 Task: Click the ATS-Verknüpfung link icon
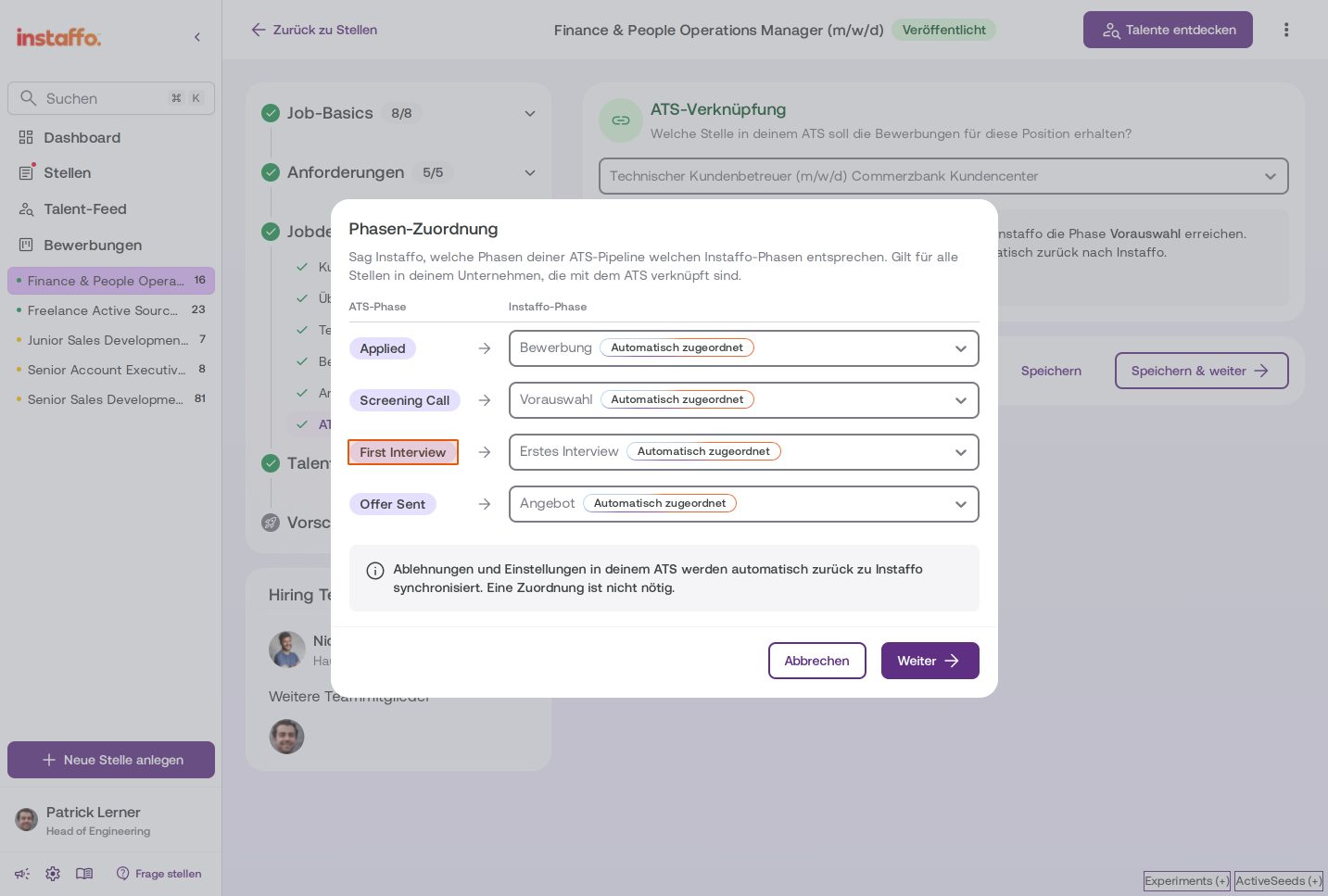coord(621,120)
